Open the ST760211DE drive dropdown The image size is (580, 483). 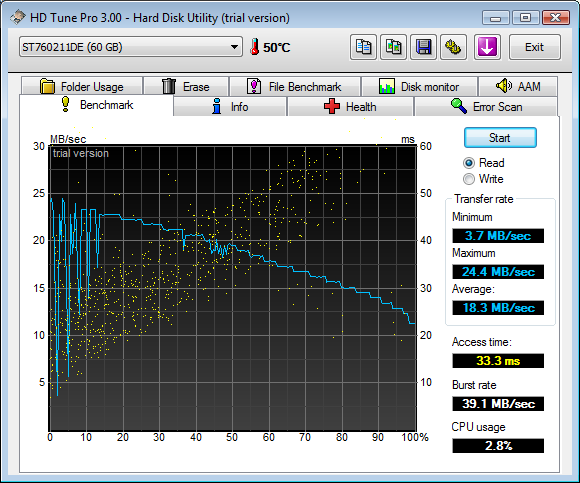click(x=131, y=47)
